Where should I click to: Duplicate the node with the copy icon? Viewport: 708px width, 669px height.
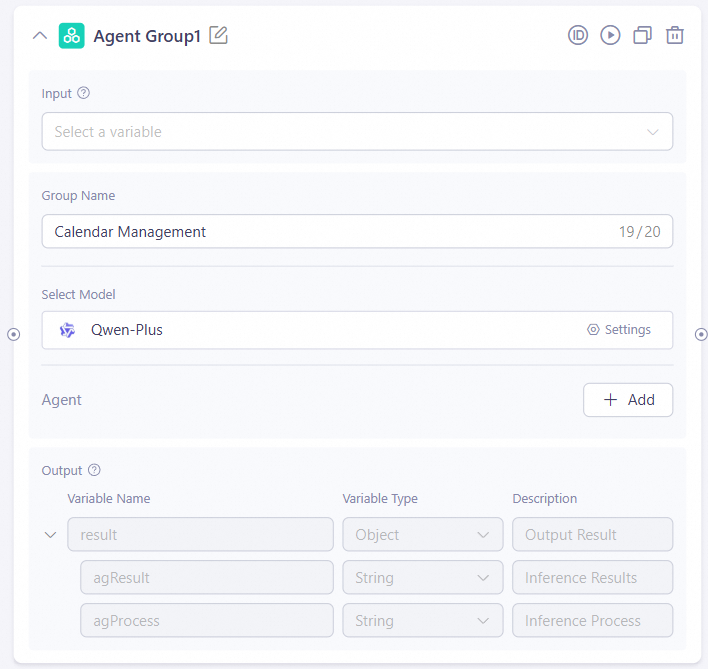(643, 35)
